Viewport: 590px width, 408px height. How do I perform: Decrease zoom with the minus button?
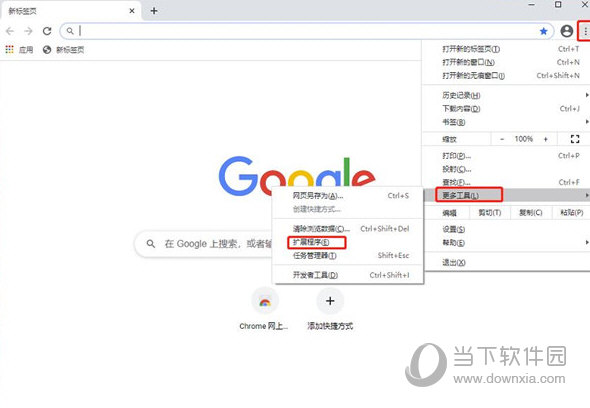pyautogui.click(x=502, y=139)
